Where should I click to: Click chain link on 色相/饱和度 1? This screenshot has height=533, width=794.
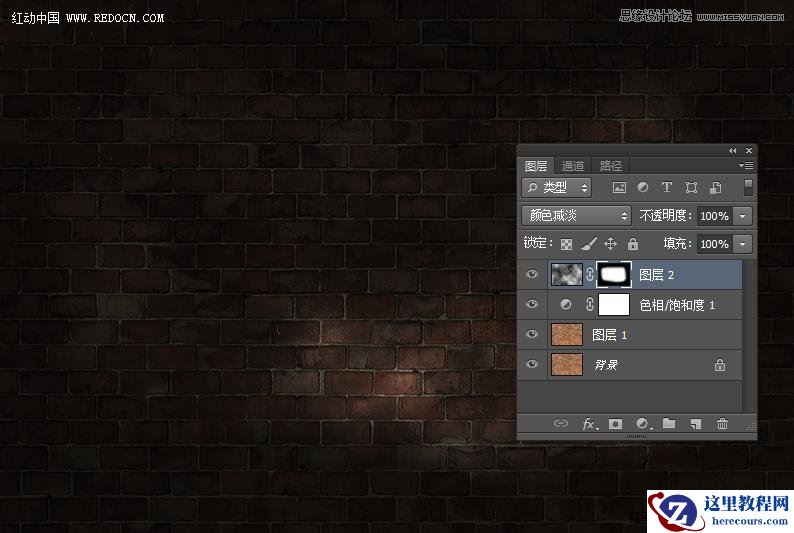(590, 304)
